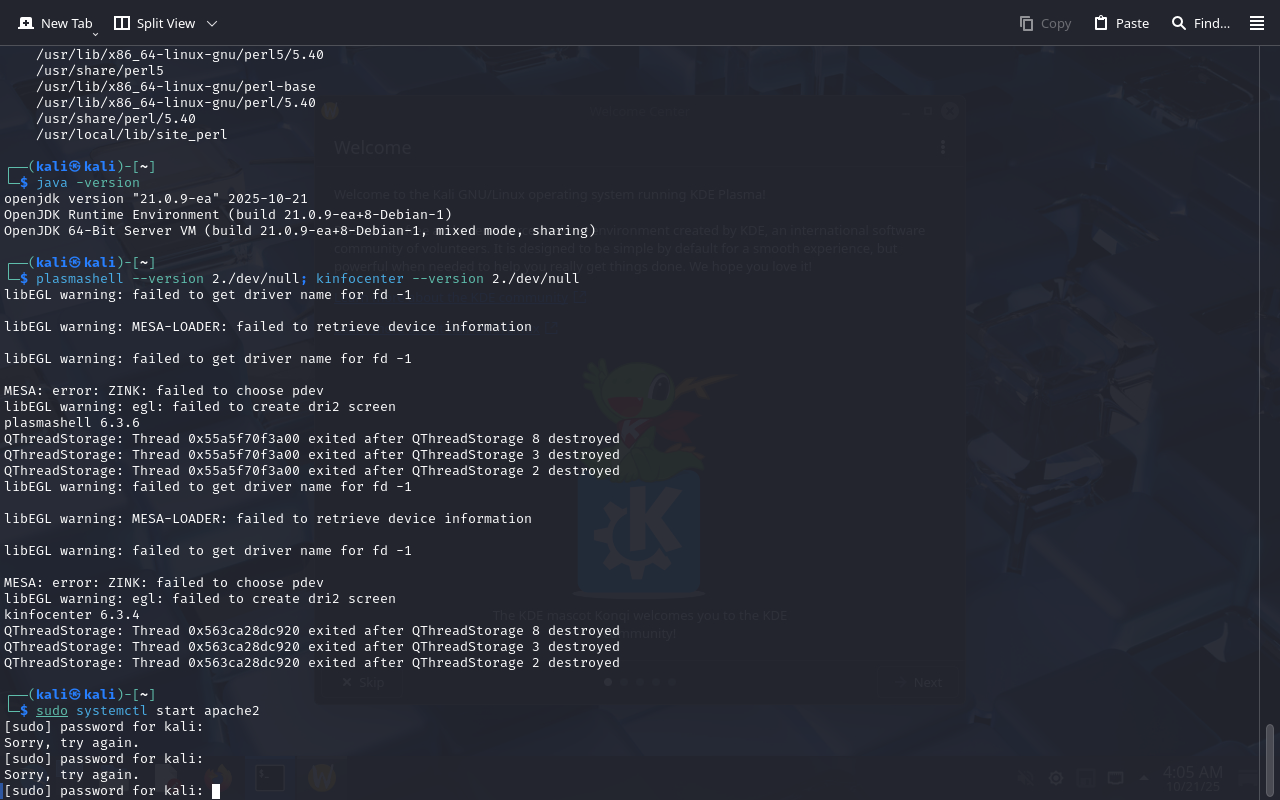Click the Copy pages icon

[x=1026, y=23]
